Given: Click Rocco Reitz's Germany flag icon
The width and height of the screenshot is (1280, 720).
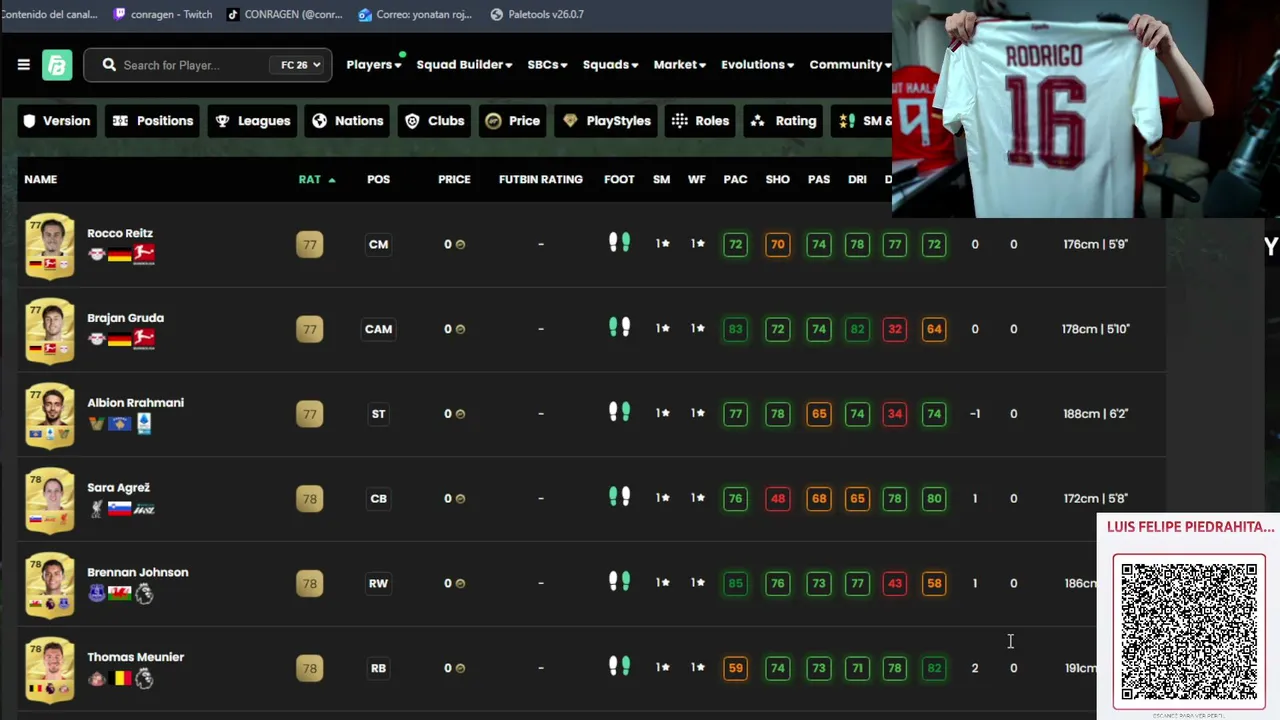Looking at the screenshot, I should pos(120,254).
